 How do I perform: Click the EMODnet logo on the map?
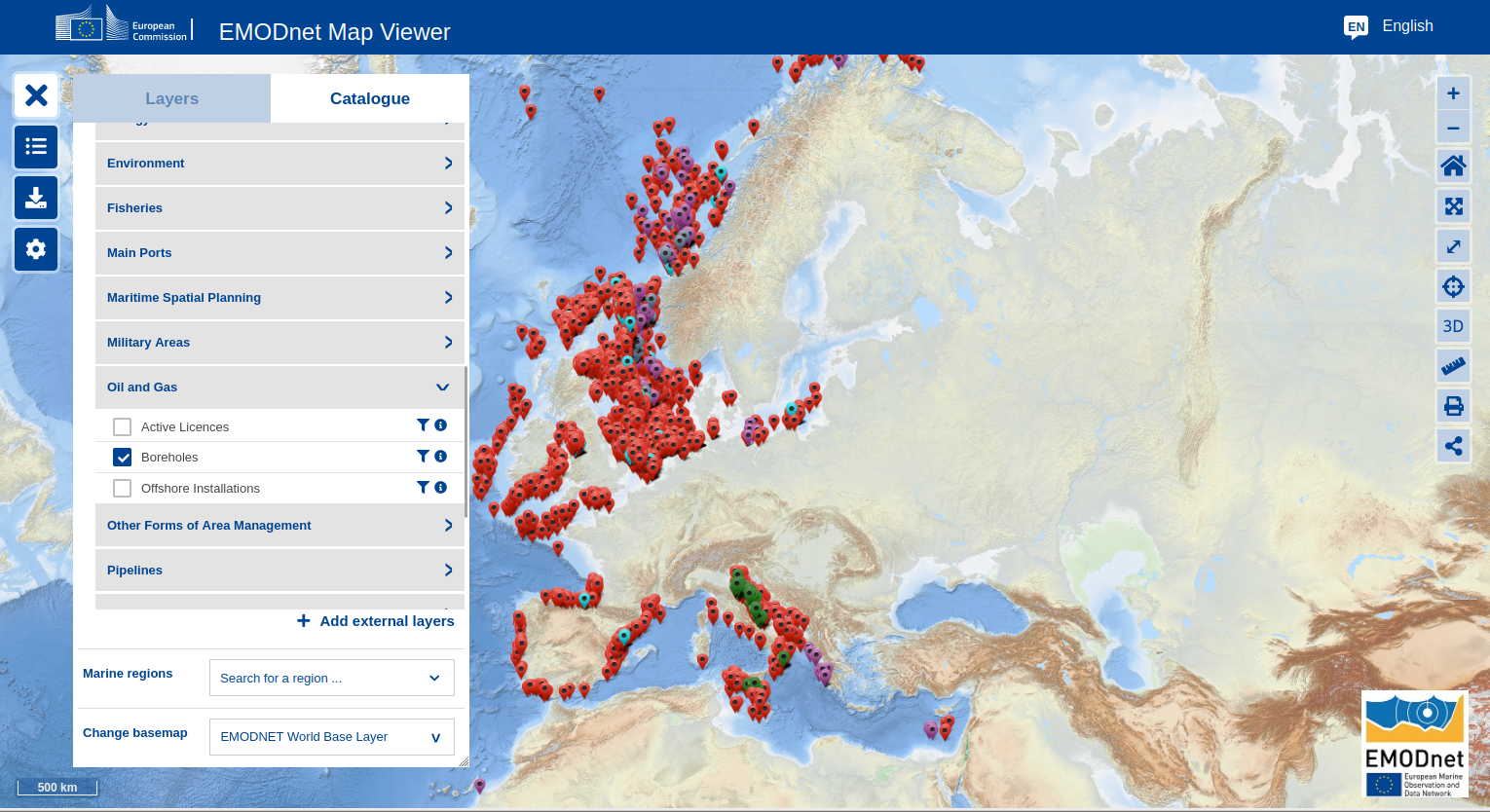pos(1414,744)
